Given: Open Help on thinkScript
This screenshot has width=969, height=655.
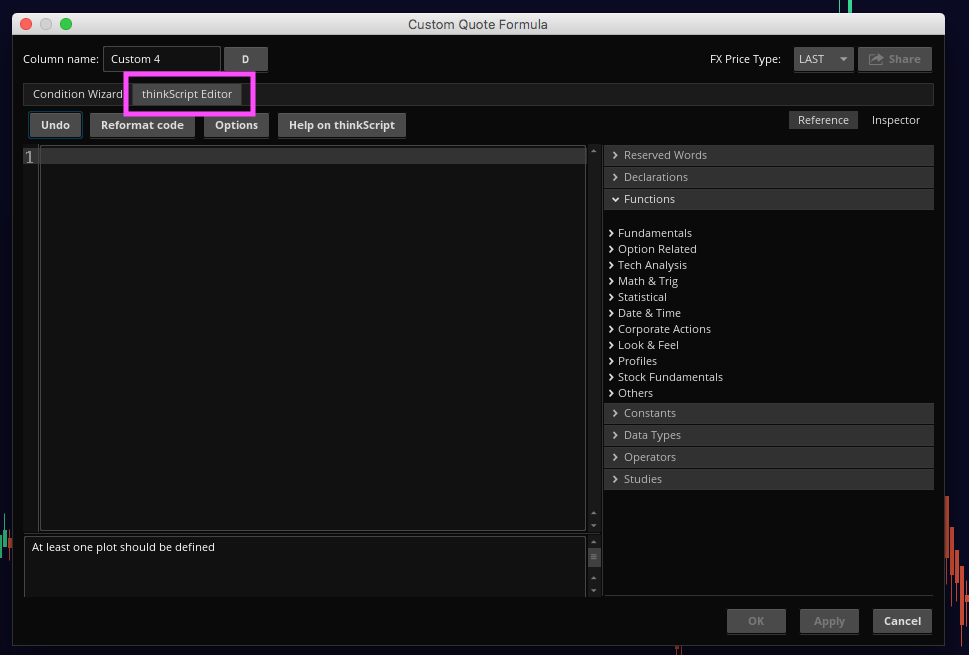Looking at the screenshot, I should pyautogui.click(x=341, y=125).
